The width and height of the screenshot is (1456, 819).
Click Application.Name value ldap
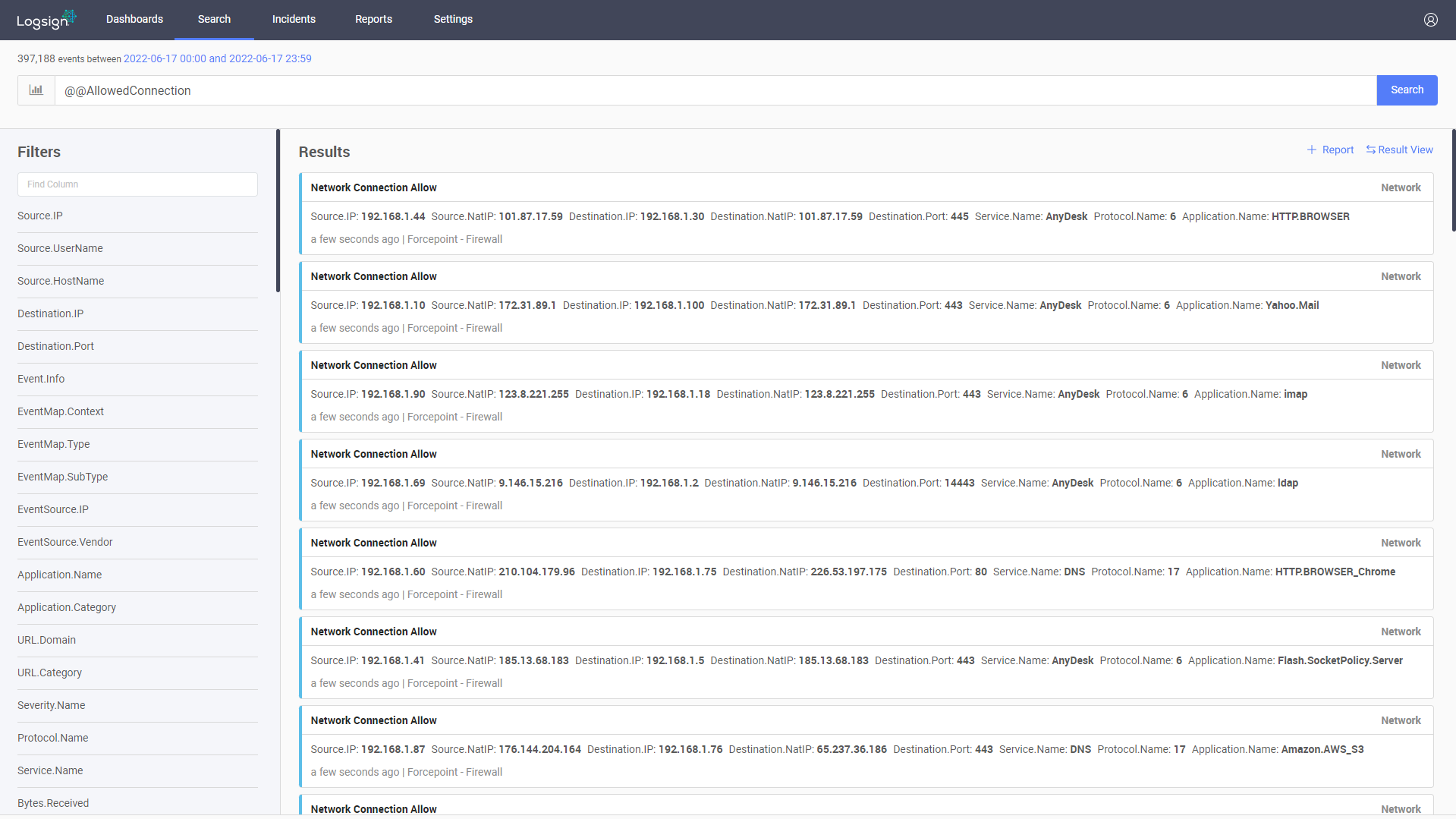pyautogui.click(x=1288, y=483)
